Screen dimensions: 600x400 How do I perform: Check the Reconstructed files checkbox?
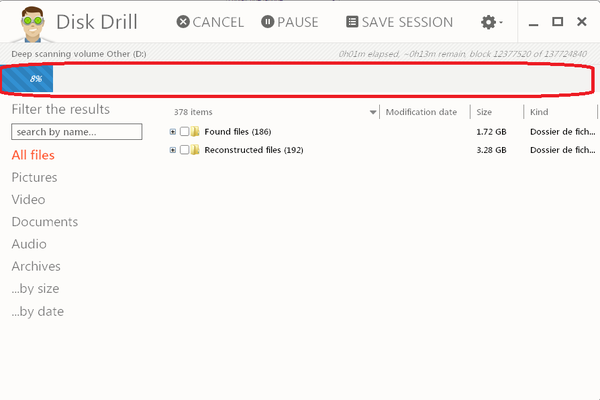pos(184,150)
